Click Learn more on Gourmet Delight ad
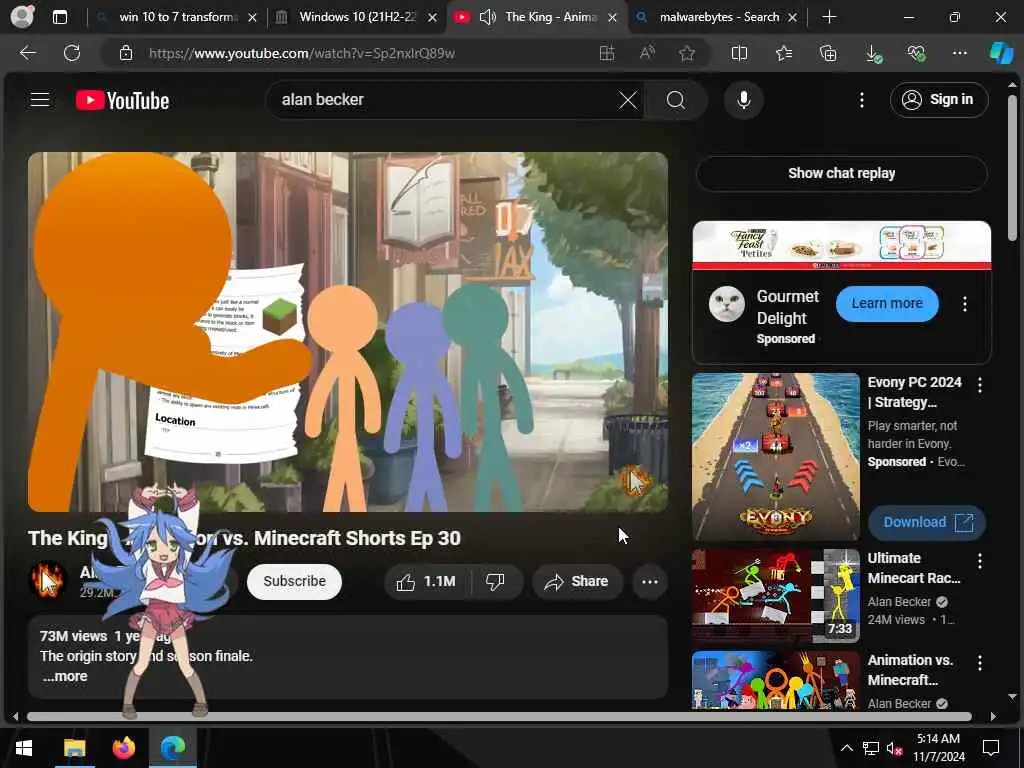 [887, 304]
